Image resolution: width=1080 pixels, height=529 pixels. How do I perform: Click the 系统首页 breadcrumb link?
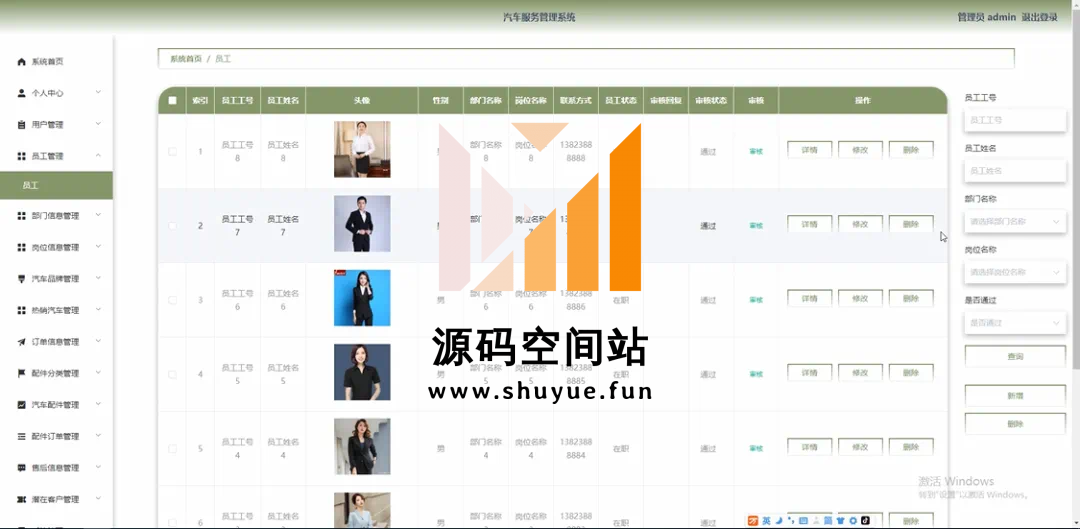(186, 59)
